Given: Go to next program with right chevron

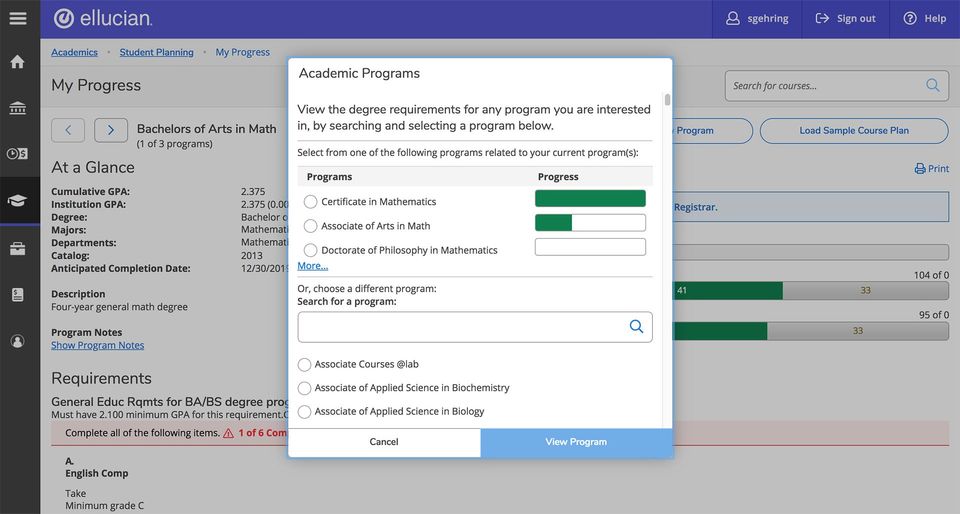Looking at the screenshot, I should click(111, 130).
